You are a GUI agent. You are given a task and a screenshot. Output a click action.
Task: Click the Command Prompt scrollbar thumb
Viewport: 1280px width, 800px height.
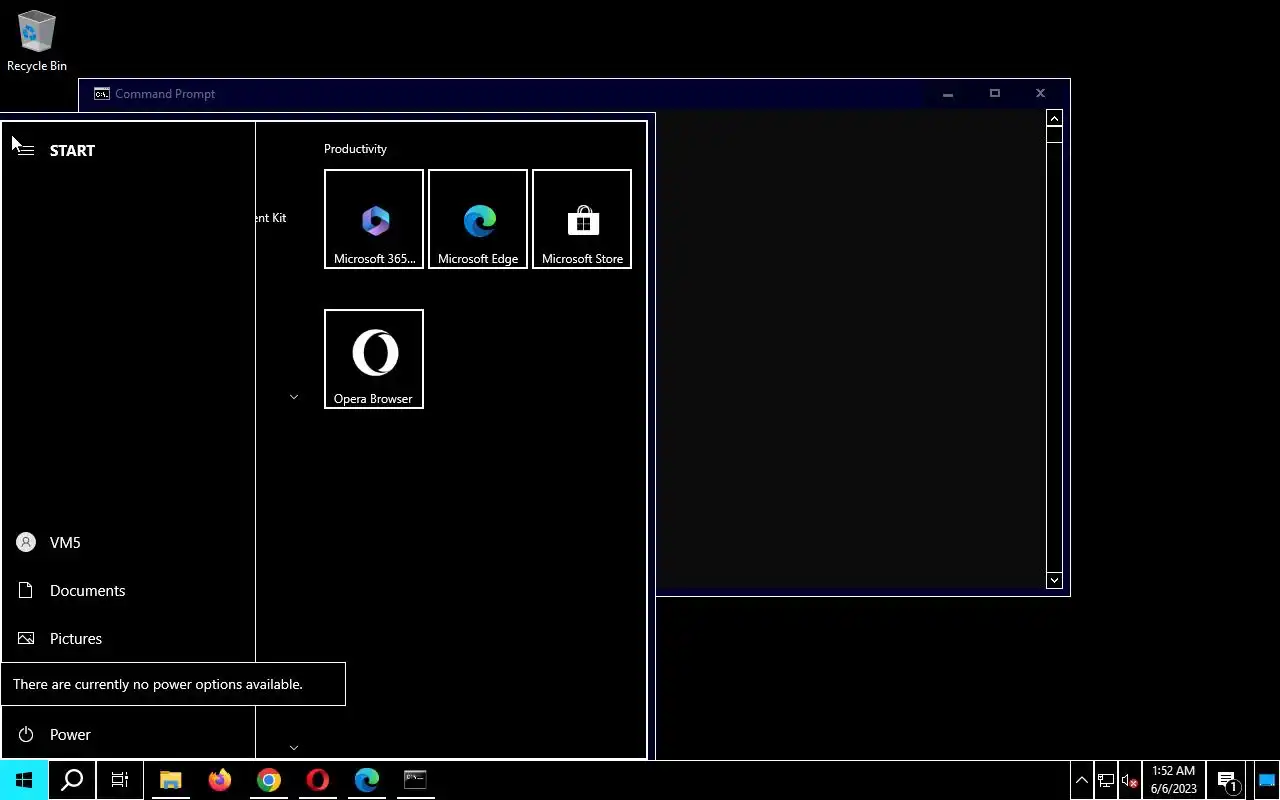(1054, 135)
